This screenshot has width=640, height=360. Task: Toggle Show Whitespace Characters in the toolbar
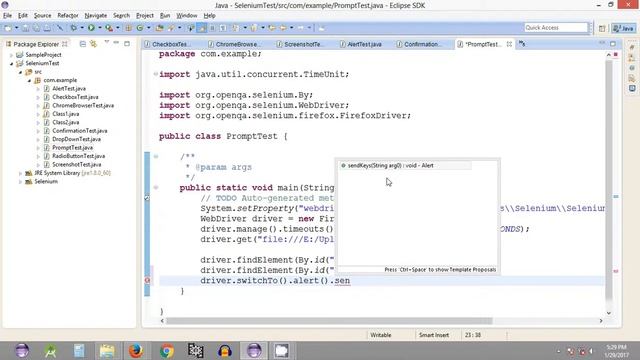click(x=223, y=28)
